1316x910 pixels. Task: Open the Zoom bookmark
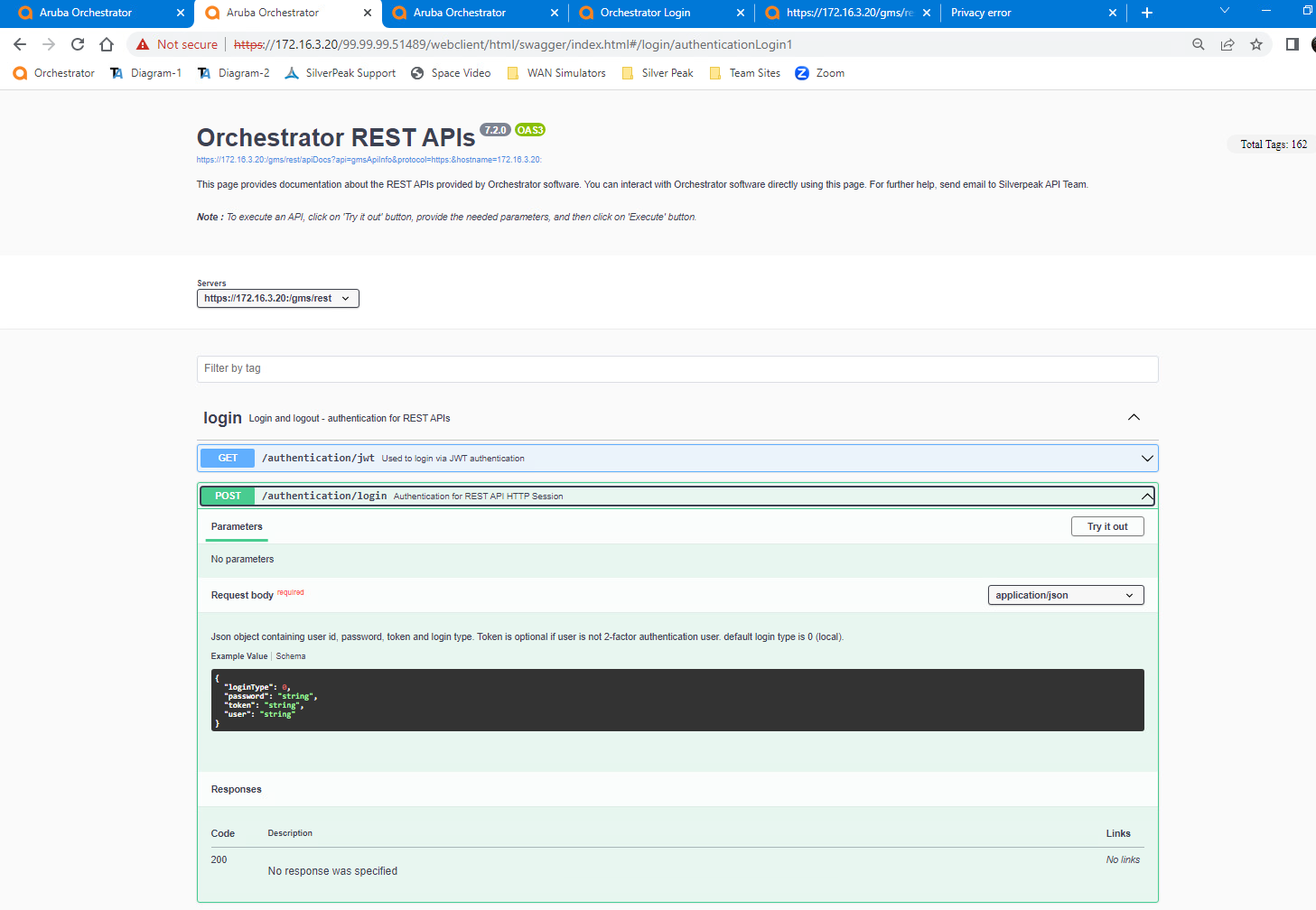tap(820, 73)
